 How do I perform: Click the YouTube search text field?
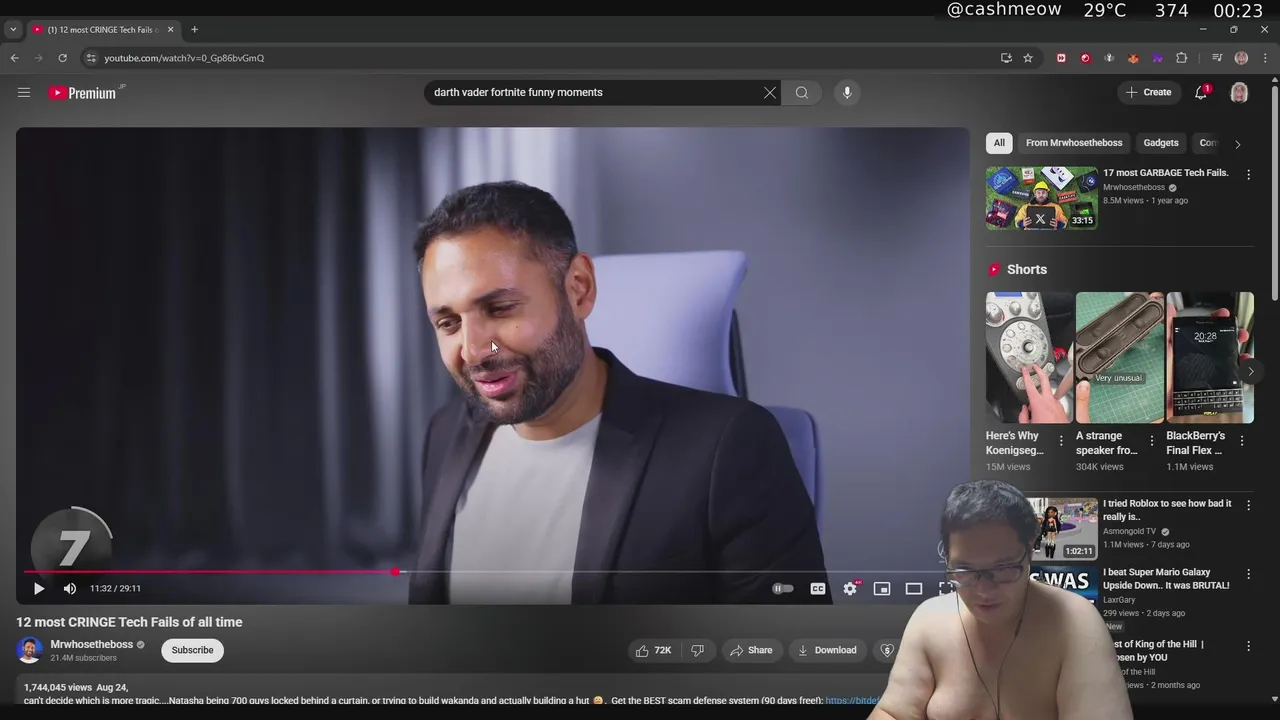(x=595, y=92)
